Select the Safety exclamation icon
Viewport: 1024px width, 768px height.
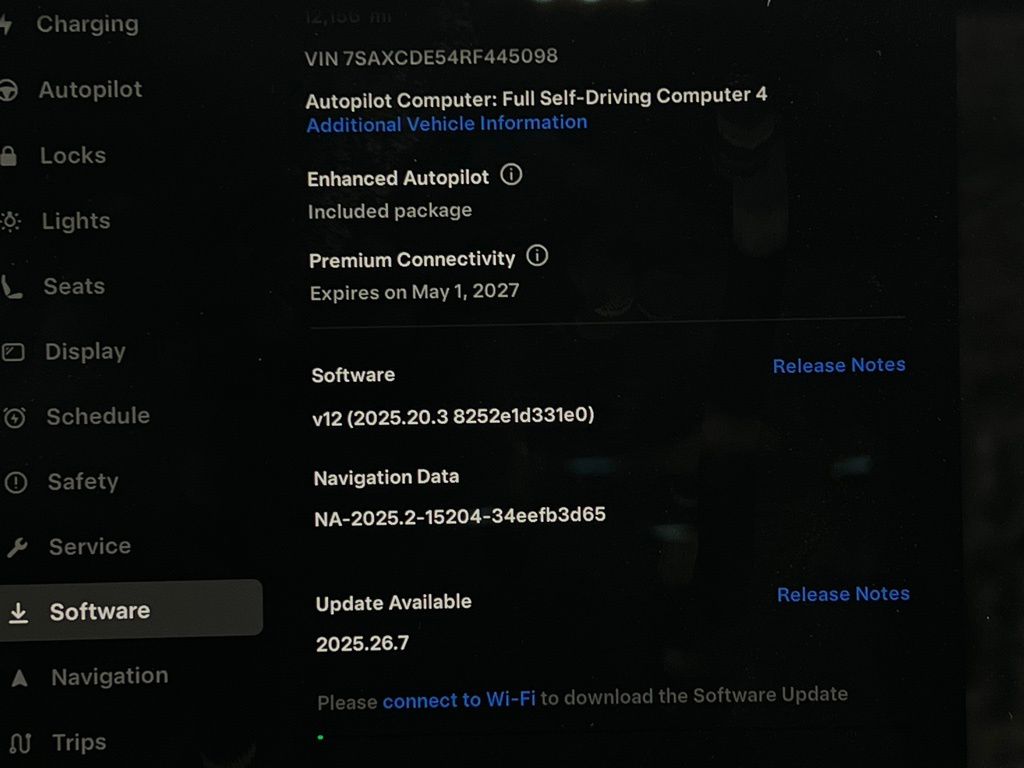click(16, 483)
